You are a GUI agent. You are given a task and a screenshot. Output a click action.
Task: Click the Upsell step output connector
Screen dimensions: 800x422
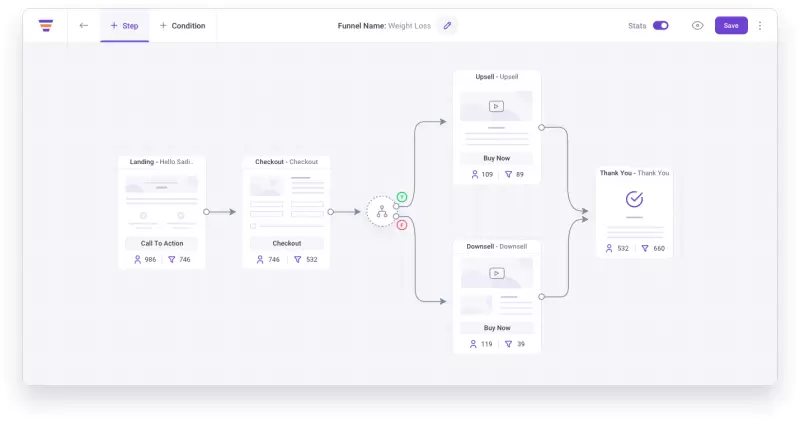pyautogui.click(x=541, y=128)
